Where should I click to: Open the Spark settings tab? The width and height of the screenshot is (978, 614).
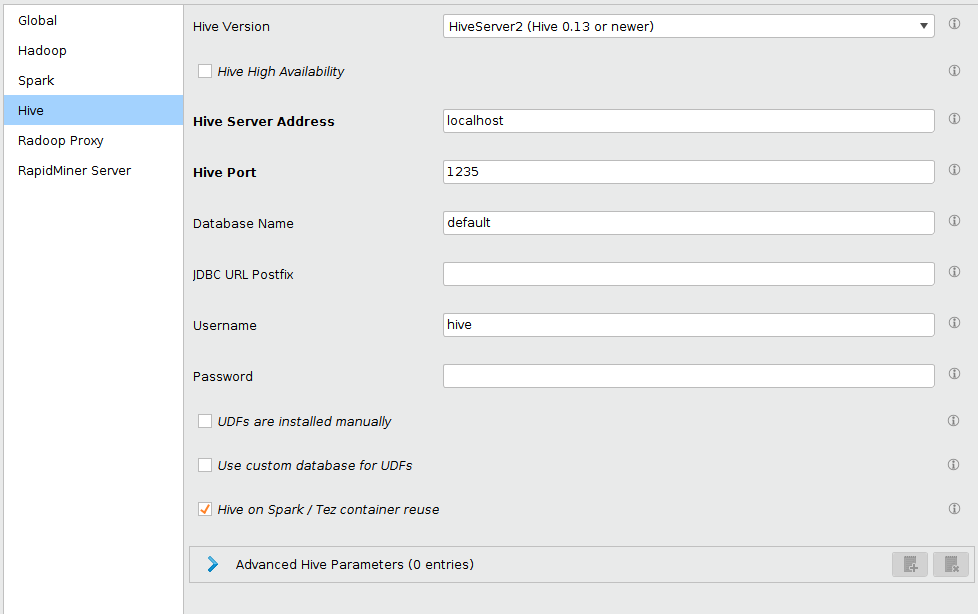pos(36,80)
